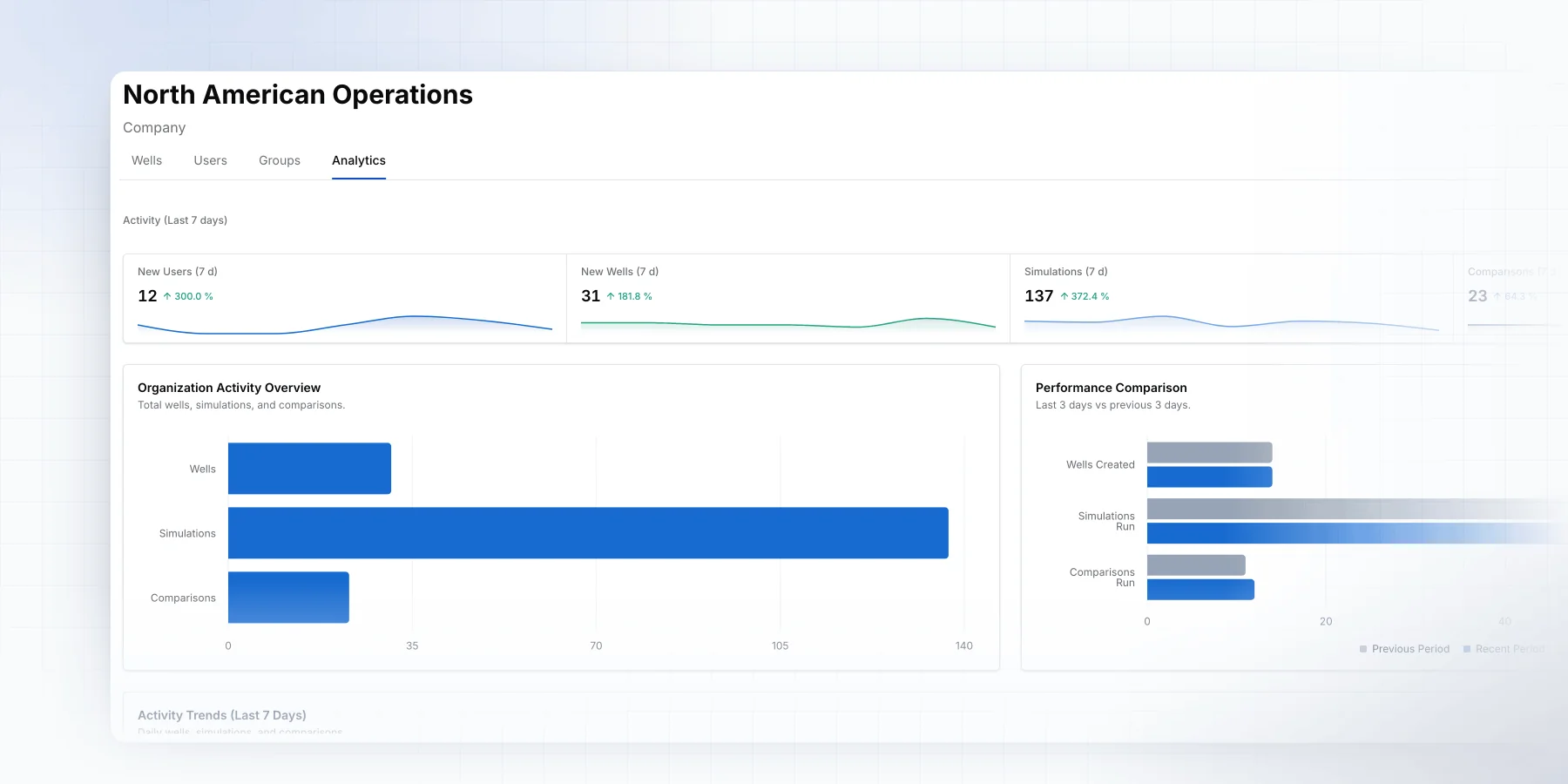
Task: Click the Comparisons bar in Activity Overview
Action: pos(288,598)
